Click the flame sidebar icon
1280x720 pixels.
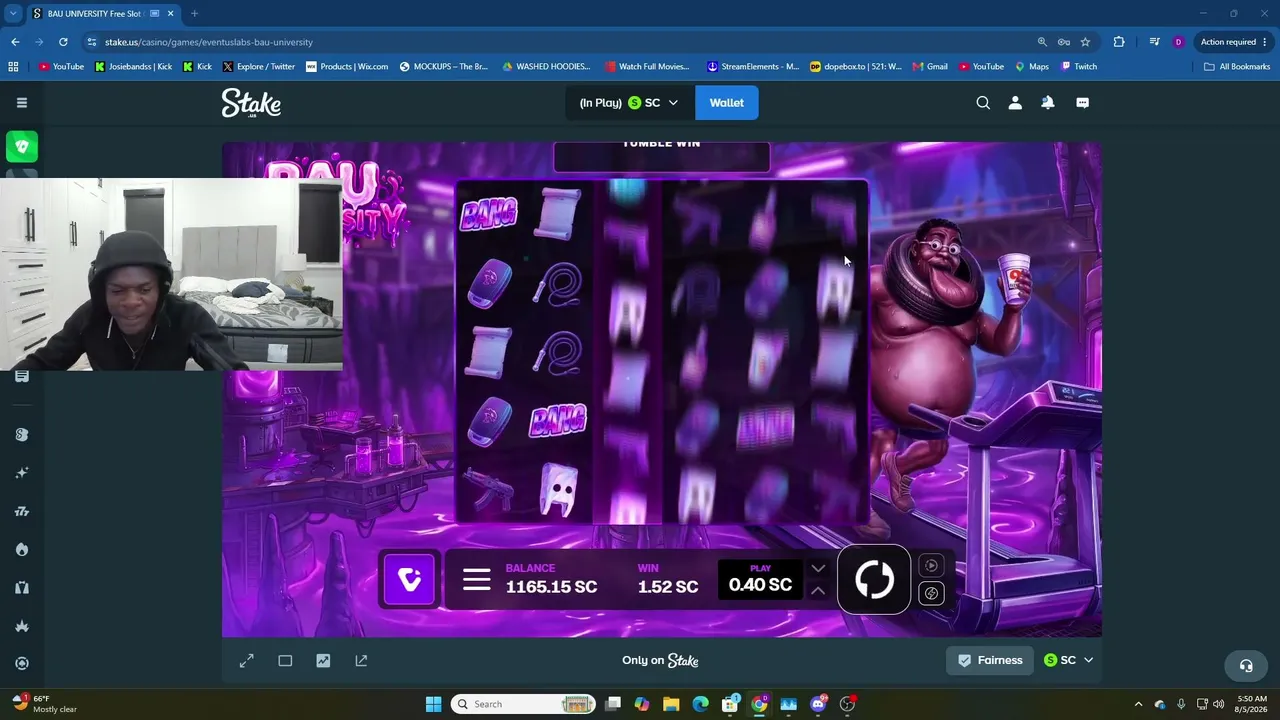click(22, 549)
